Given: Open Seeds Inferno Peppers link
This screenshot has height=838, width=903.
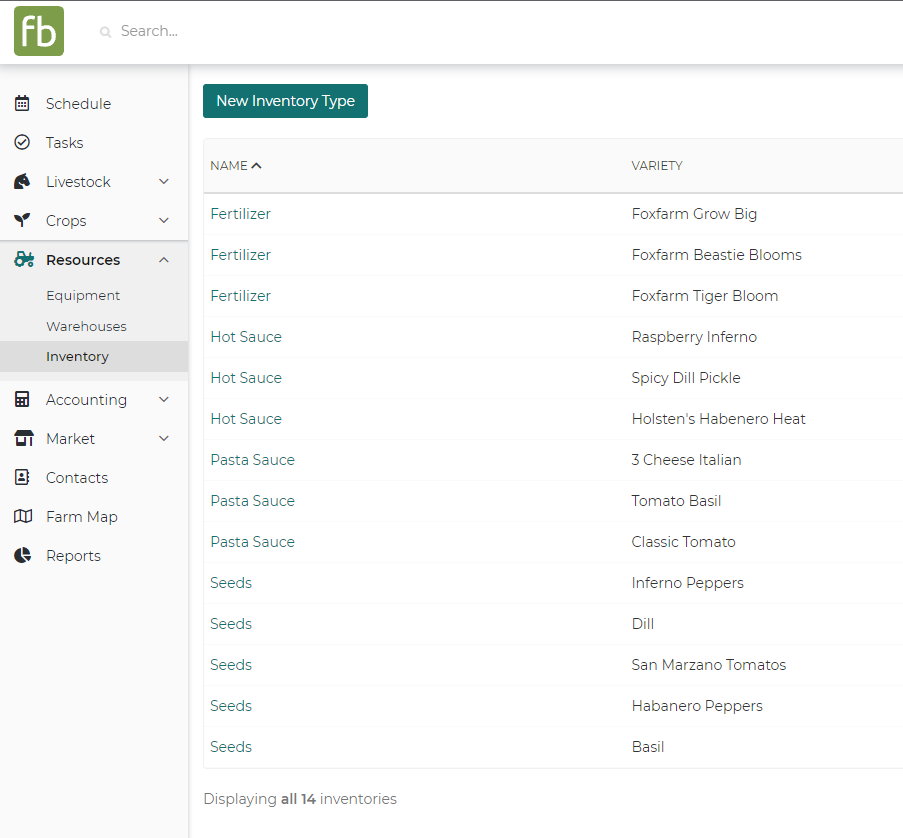Looking at the screenshot, I should 231,583.
